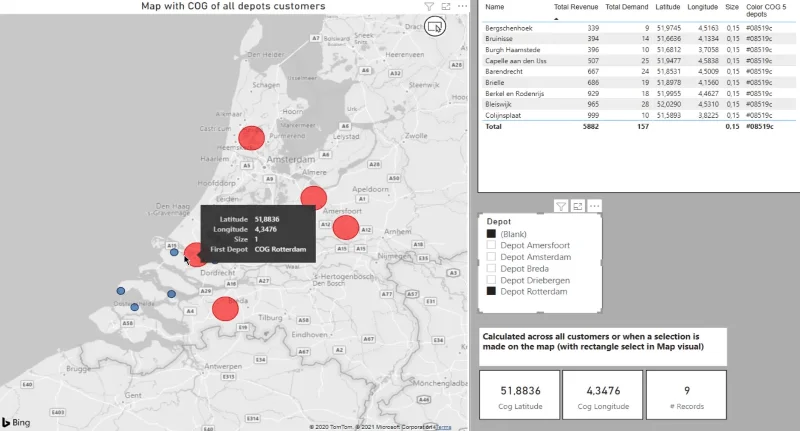
Task: Uncheck the Depot Rotterdam checkbox
Action: pyautogui.click(x=491, y=291)
